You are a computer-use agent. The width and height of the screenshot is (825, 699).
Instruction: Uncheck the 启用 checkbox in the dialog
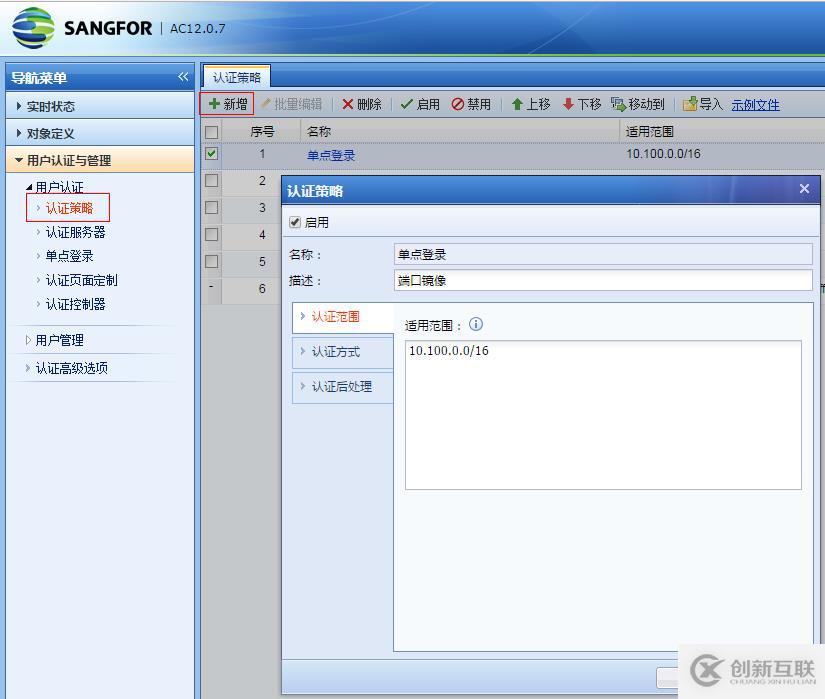(x=294, y=222)
